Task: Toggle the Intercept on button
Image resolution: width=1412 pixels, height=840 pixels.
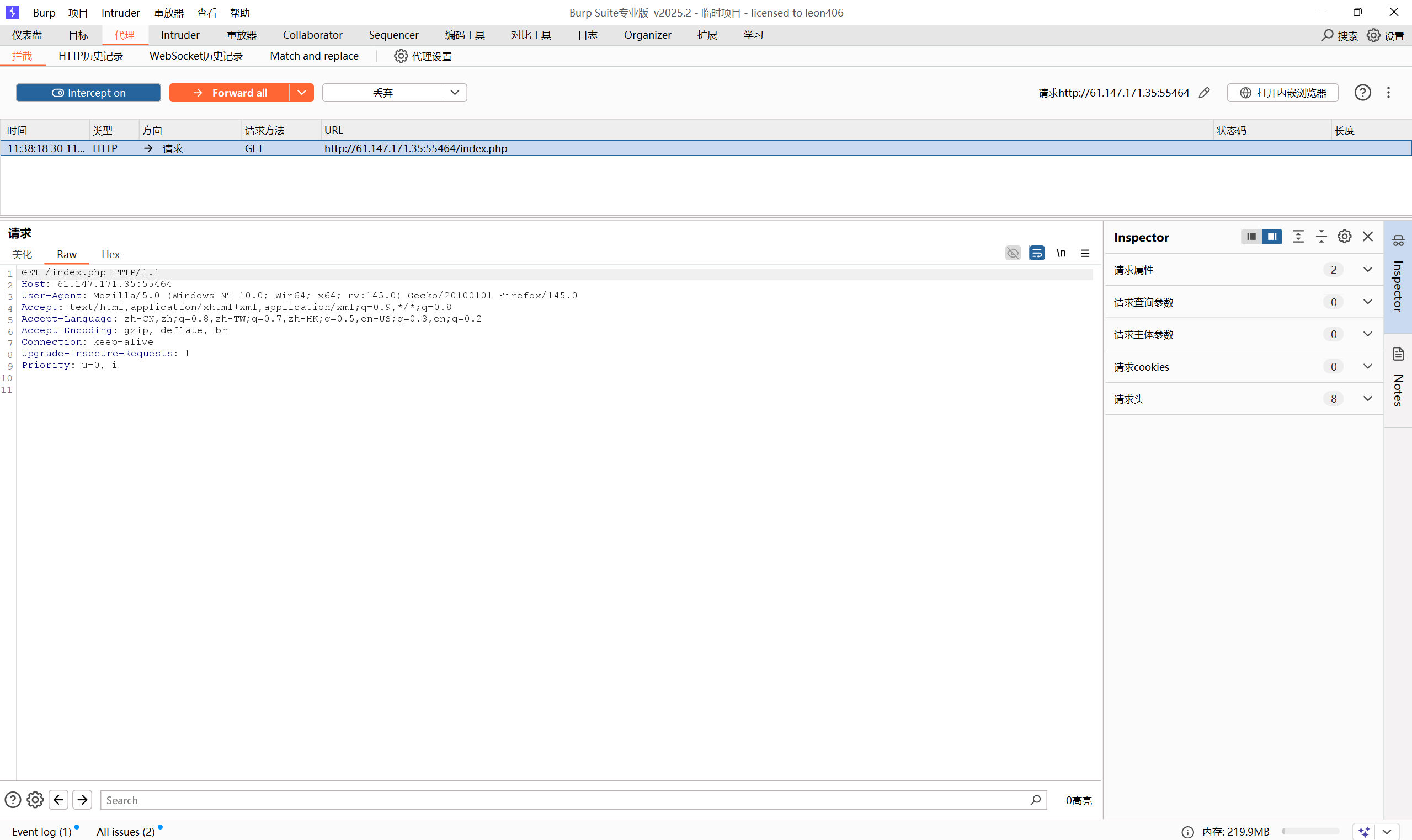Action: click(88, 93)
